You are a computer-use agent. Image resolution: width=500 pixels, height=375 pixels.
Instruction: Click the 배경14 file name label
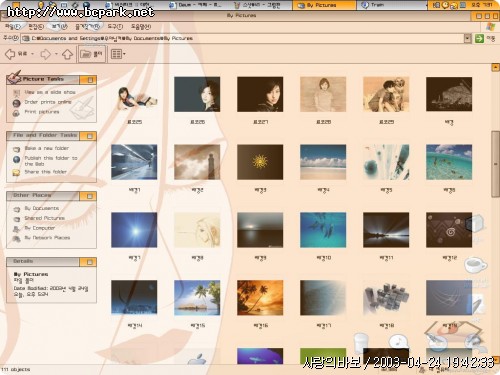[134, 326]
